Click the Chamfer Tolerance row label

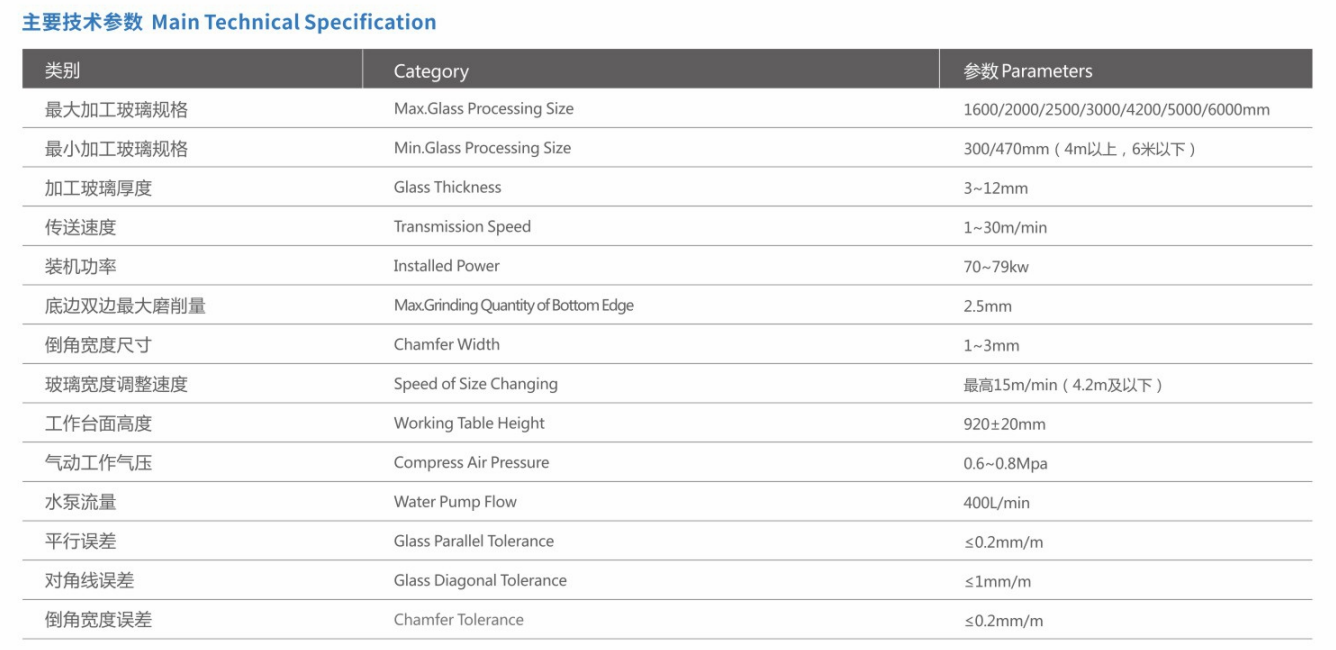(x=458, y=620)
